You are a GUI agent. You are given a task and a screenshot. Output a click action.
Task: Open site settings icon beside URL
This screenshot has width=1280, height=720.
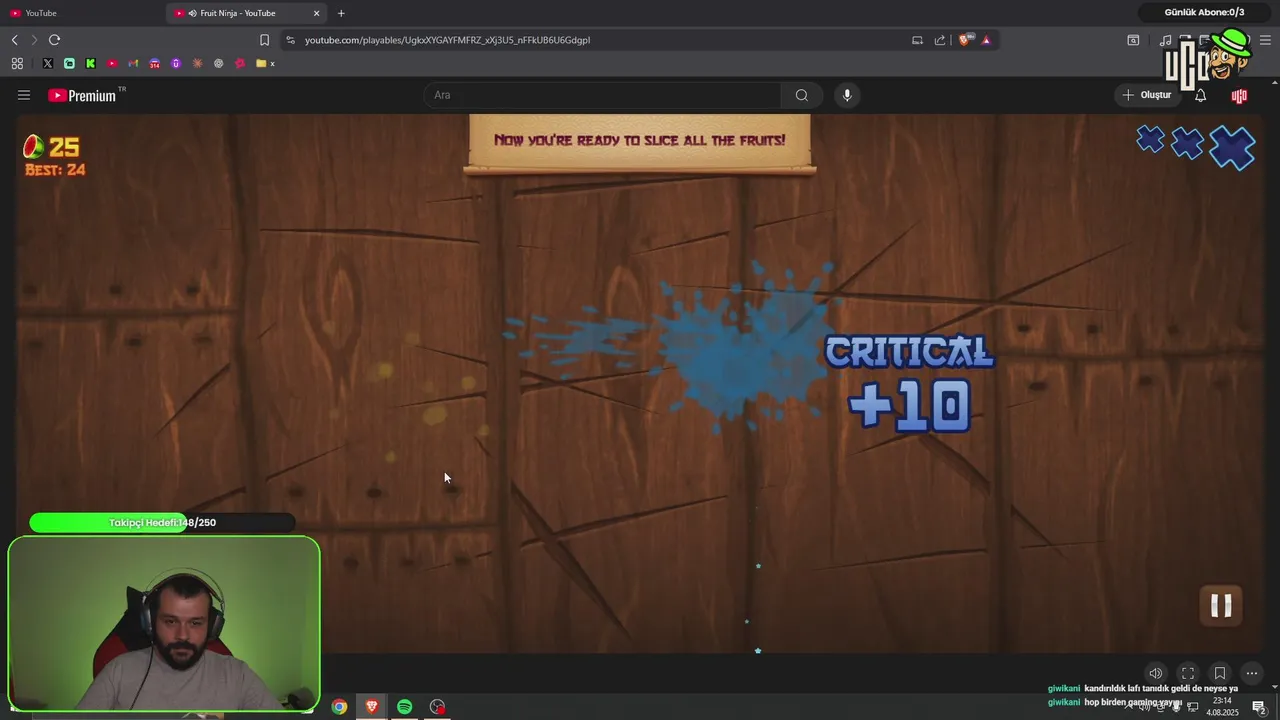[290, 40]
